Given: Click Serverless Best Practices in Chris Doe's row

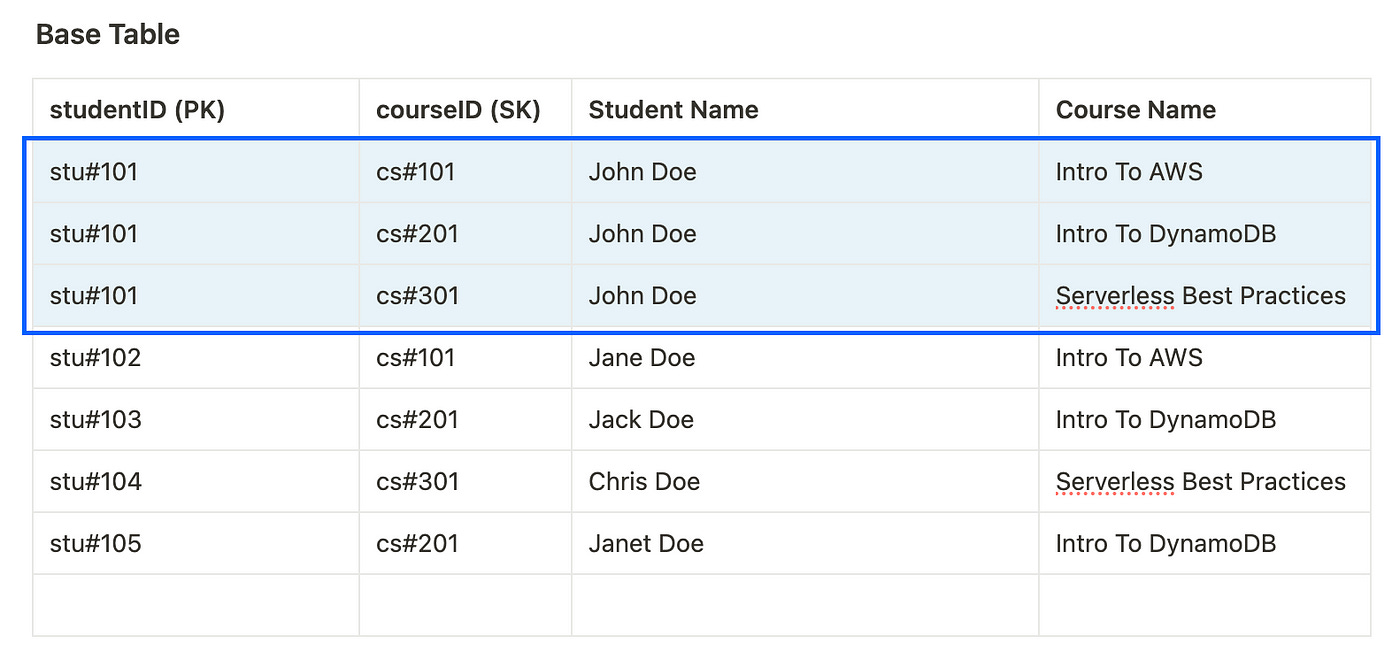Looking at the screenshot, I should click(1200, 482).
